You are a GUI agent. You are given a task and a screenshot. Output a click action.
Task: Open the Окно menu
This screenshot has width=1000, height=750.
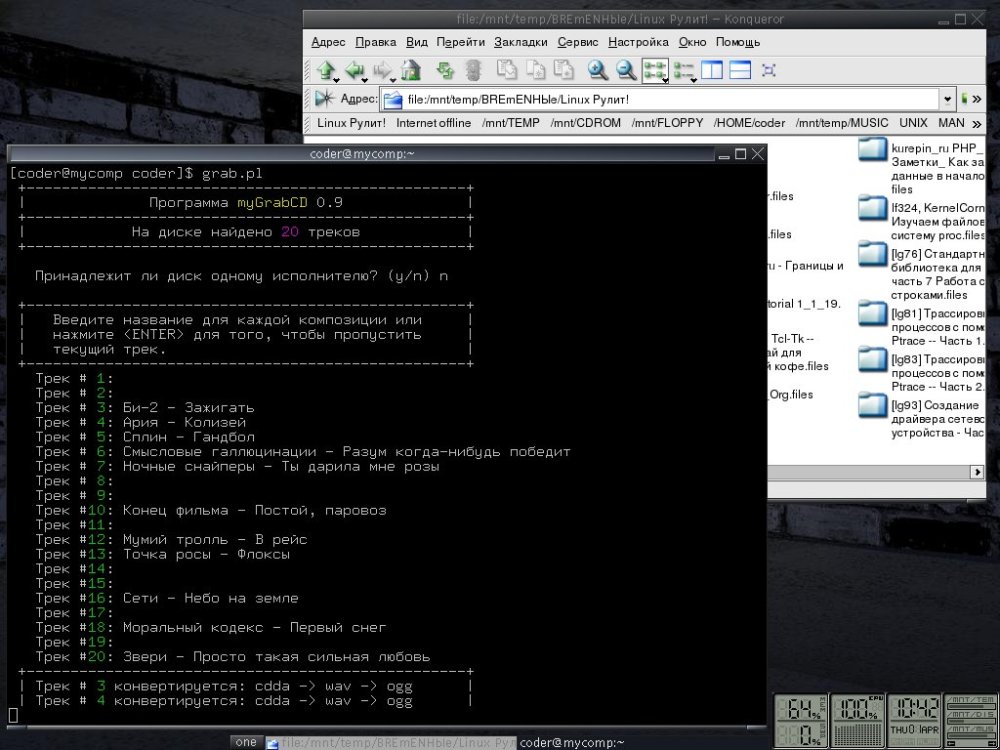(692, 42)
